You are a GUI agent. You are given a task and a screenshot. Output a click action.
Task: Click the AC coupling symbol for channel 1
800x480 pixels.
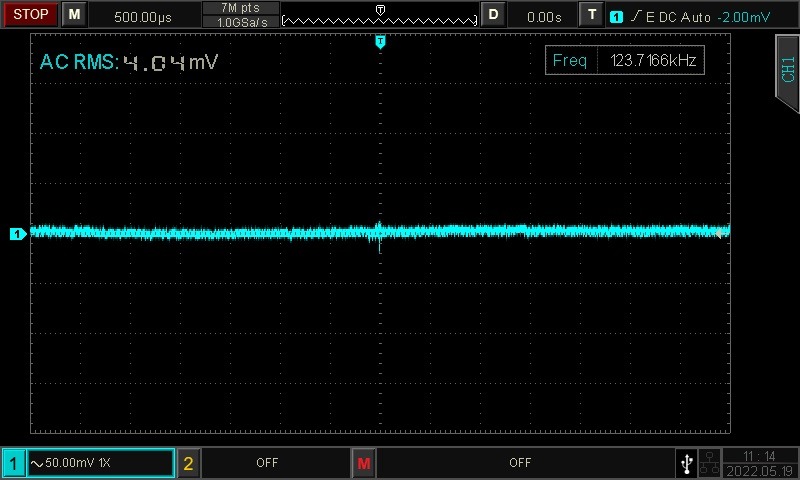pyautogui.click(x=37, y=464)
